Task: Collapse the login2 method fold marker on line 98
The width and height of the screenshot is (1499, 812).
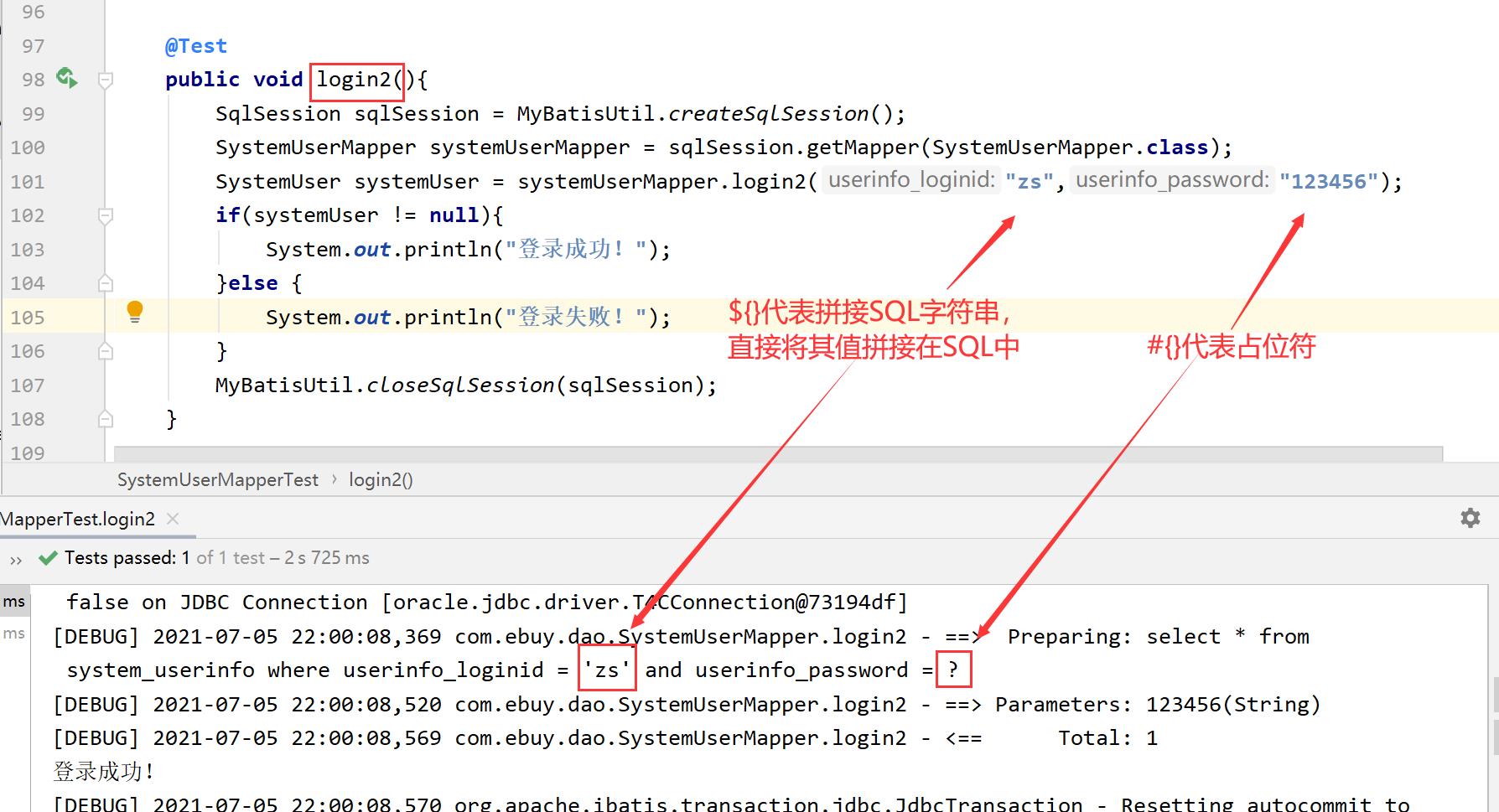Action: (x=106, y=80)
